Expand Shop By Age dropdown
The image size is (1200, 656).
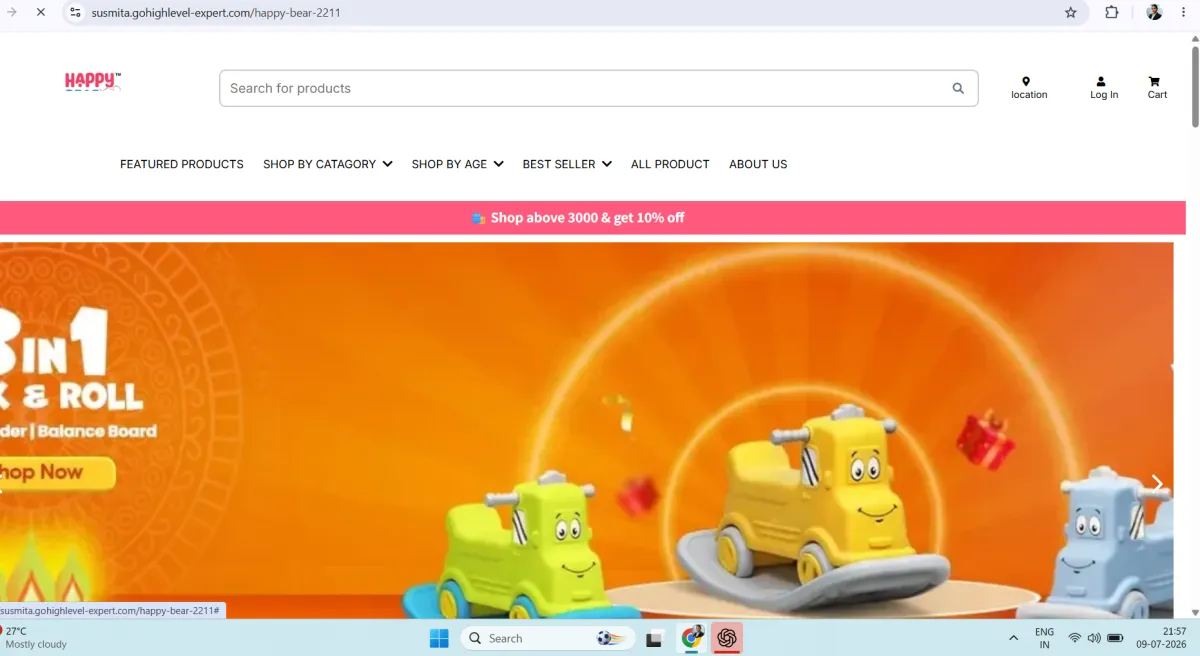(x=458, y=164)
